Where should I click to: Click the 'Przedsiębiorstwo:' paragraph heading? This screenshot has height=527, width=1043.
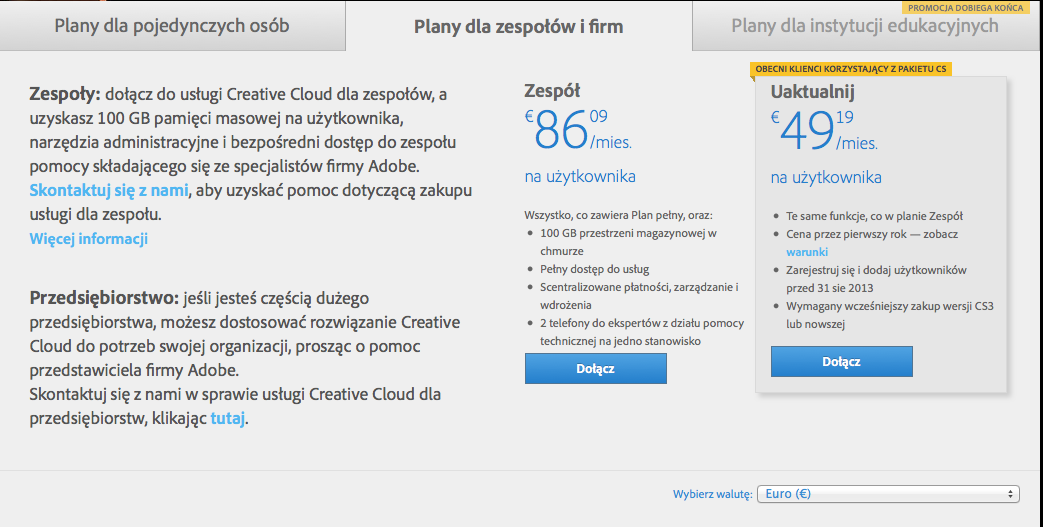coord(104,299)
